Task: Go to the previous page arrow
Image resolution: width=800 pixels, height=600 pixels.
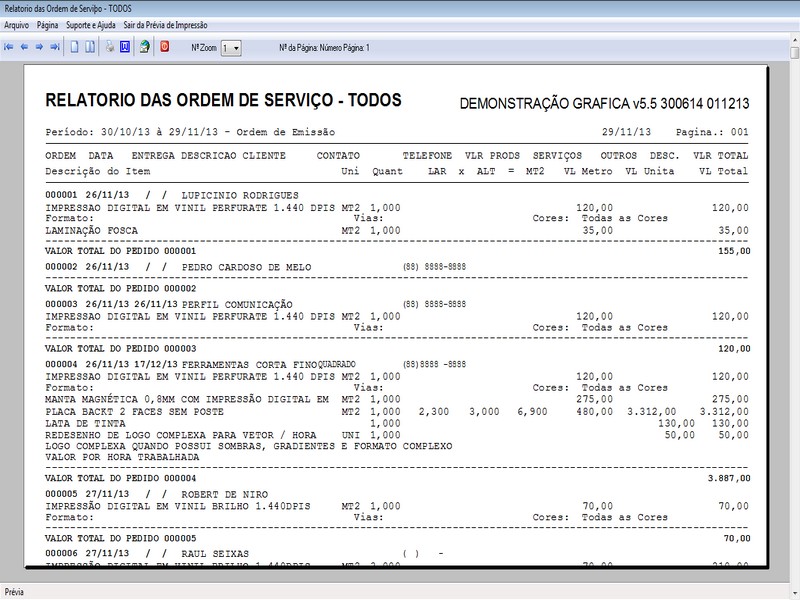Action: [23, 46]
